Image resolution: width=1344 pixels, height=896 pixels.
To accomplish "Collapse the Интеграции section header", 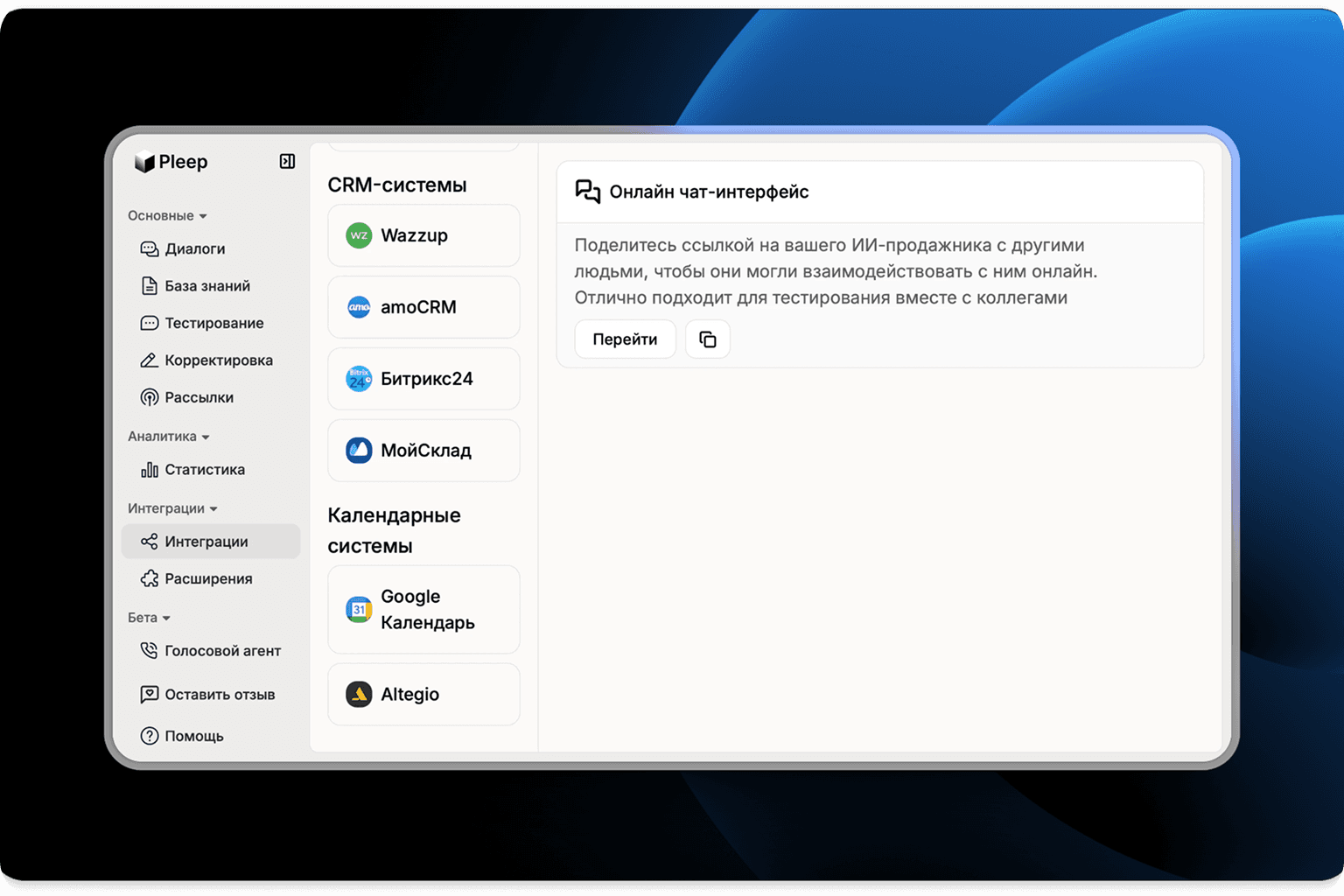I will click(172, 508).
